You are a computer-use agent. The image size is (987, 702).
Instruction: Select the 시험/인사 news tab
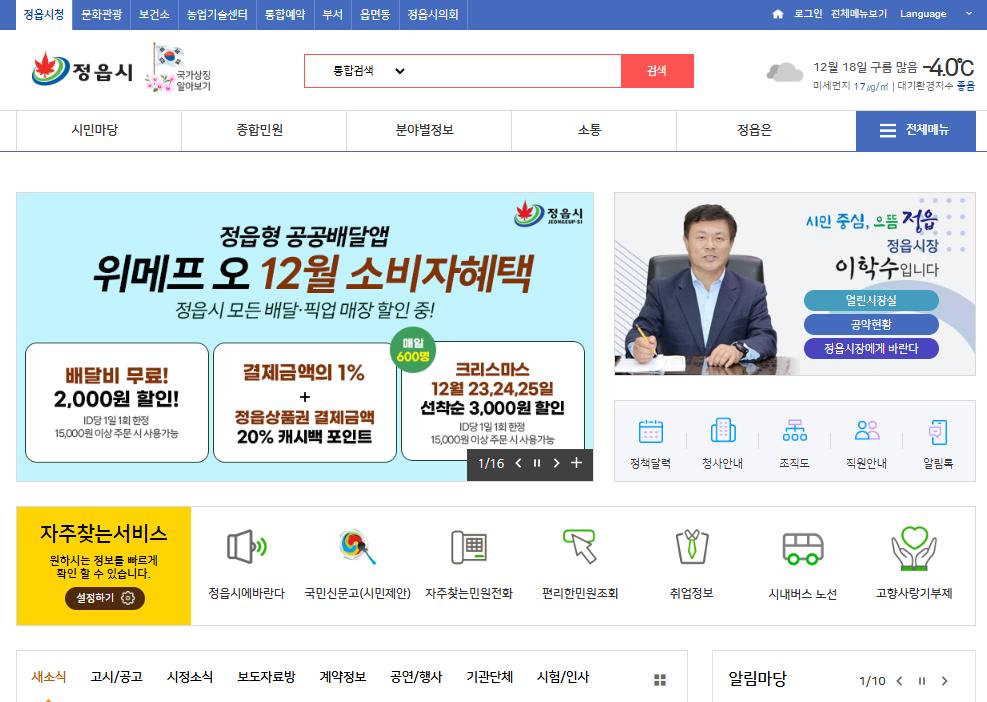(563, 677)
